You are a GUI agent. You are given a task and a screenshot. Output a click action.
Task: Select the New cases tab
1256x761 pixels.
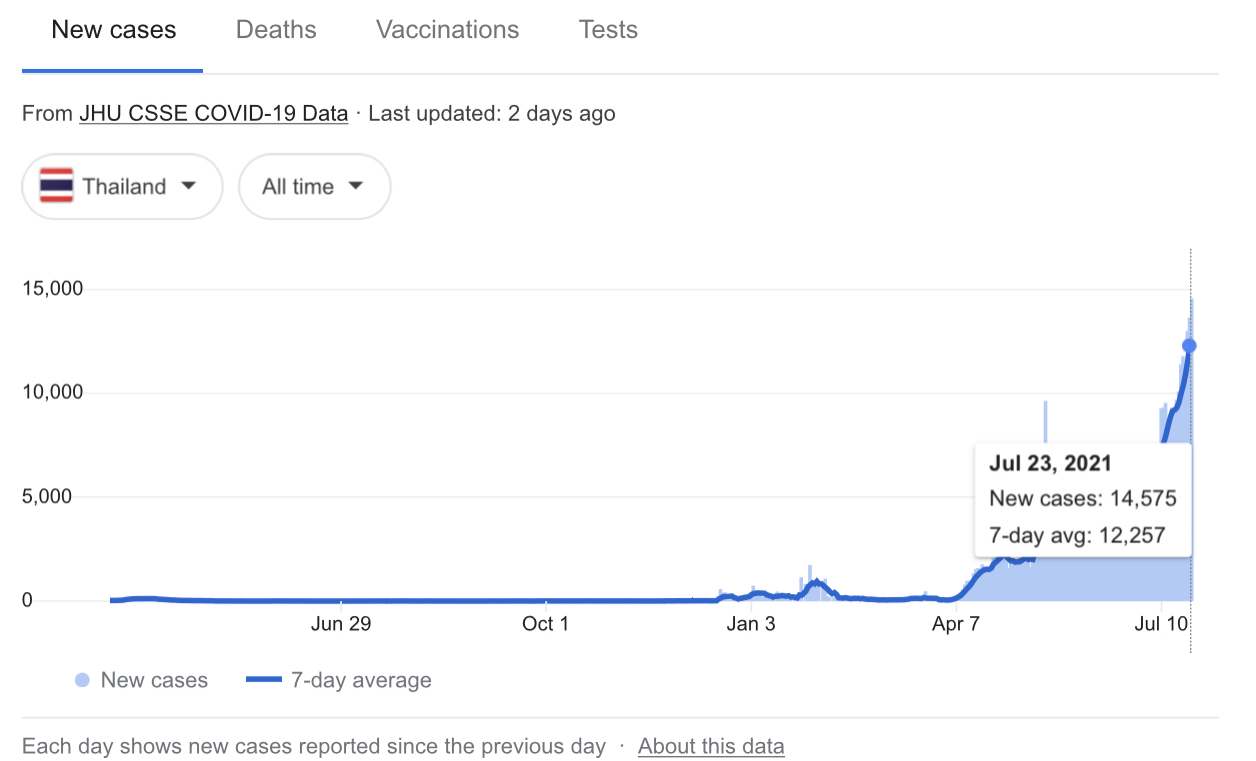click(113, 30)
